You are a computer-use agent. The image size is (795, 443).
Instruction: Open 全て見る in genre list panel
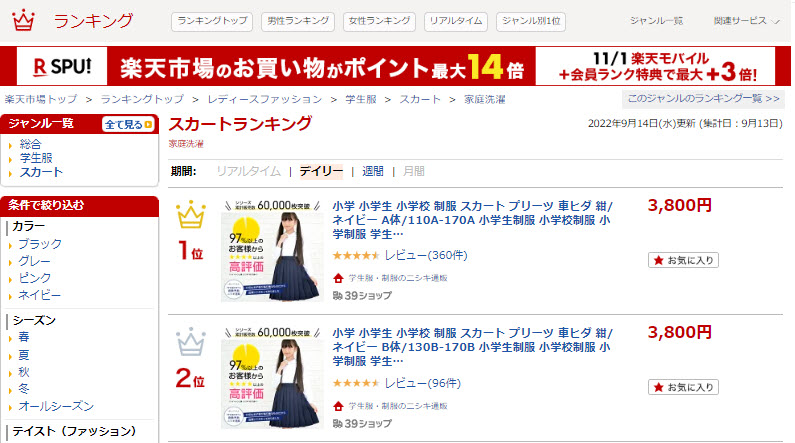click(128, 124)
